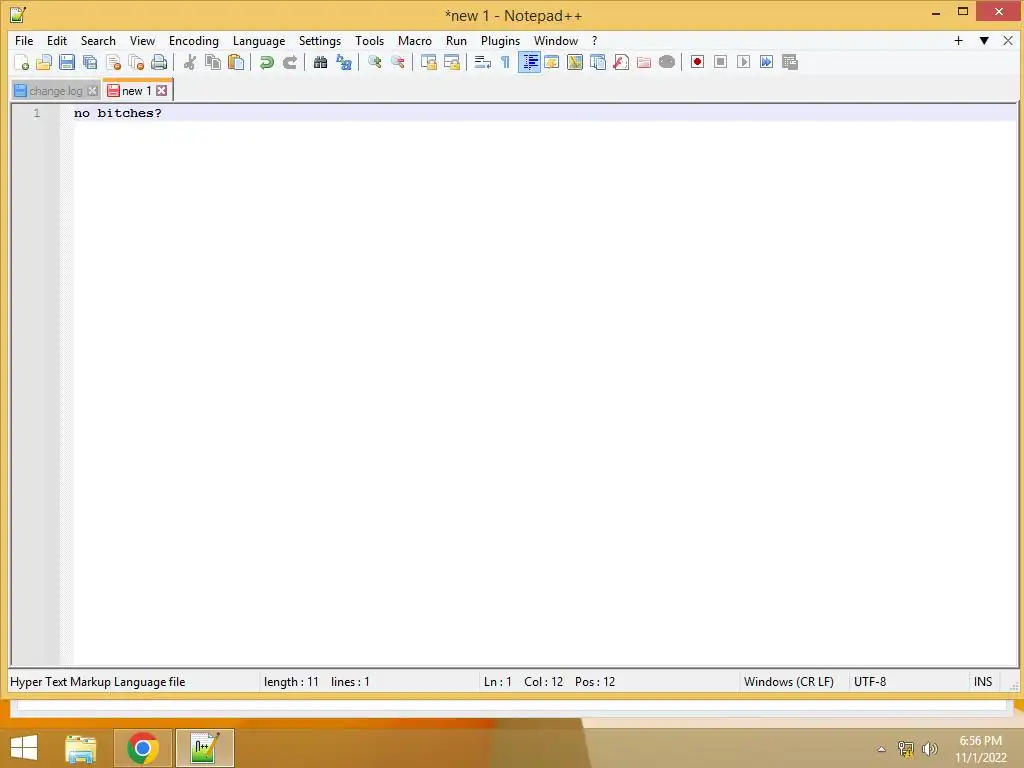Open the Encoding menu
The width and height of the screenshot is (1024, 768).
(193, 40)
